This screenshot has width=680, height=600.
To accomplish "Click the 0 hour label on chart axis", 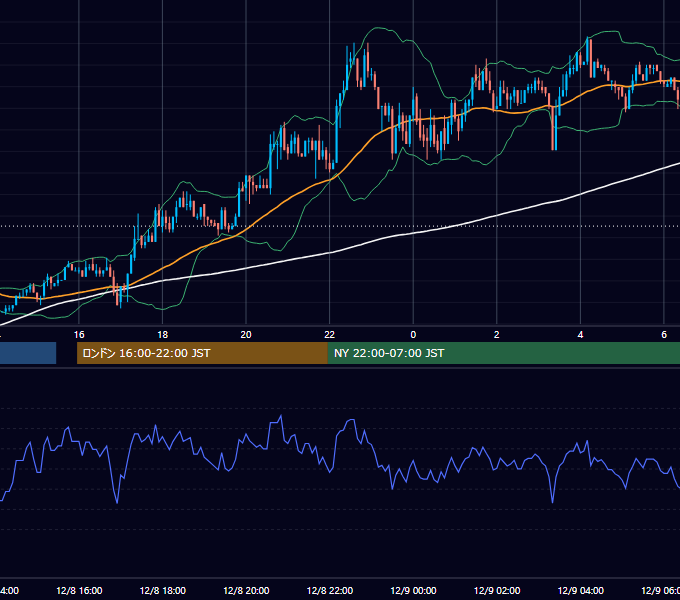I will [413, 335].
